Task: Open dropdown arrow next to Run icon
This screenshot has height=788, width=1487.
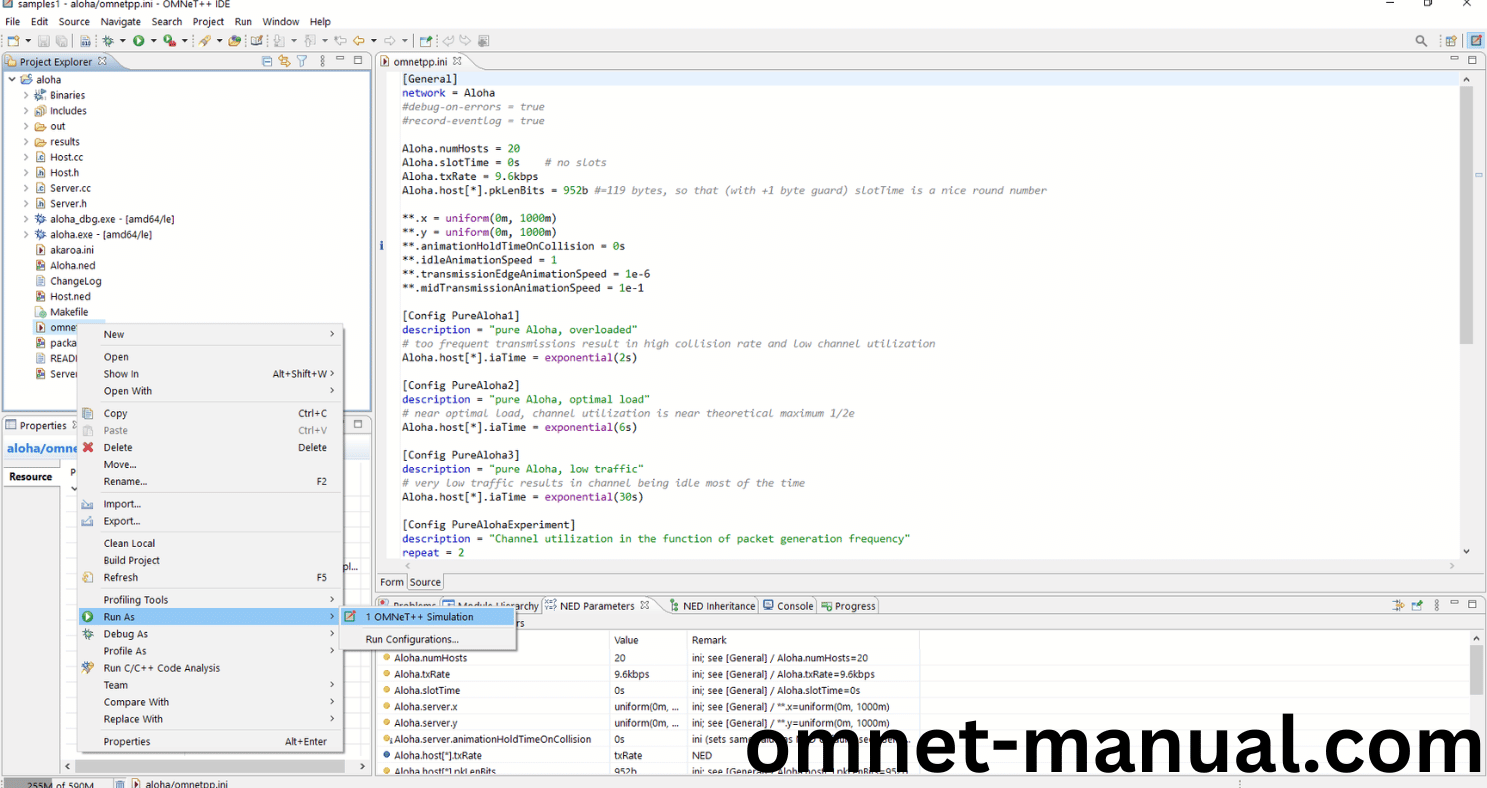Action: 153,41
